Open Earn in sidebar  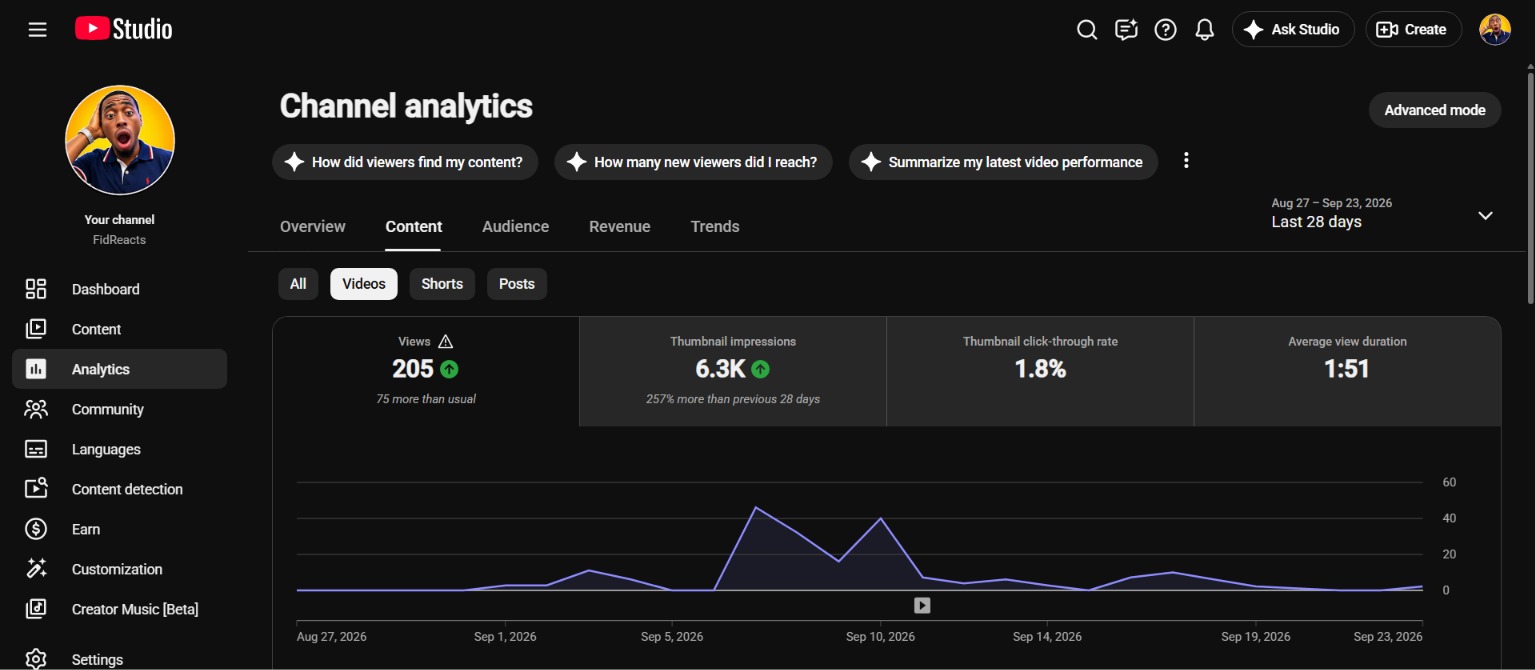click(x=119, y=529)
